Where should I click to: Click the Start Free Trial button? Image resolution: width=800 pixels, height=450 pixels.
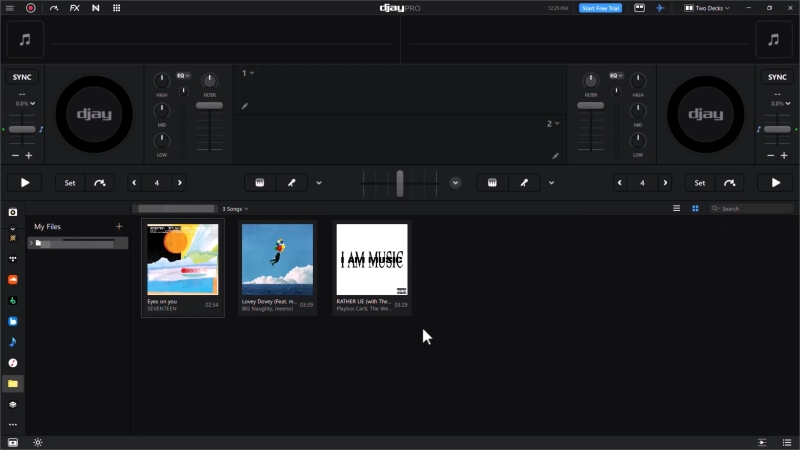(x=600, y=8)
